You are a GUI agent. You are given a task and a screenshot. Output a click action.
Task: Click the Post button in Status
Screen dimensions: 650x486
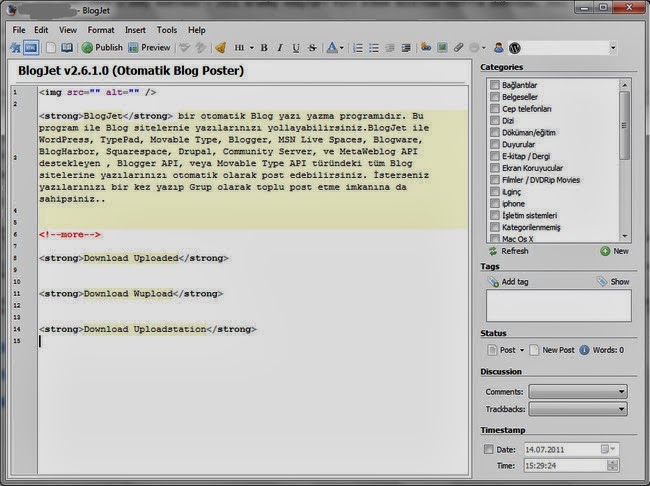(x=502, y=350)
